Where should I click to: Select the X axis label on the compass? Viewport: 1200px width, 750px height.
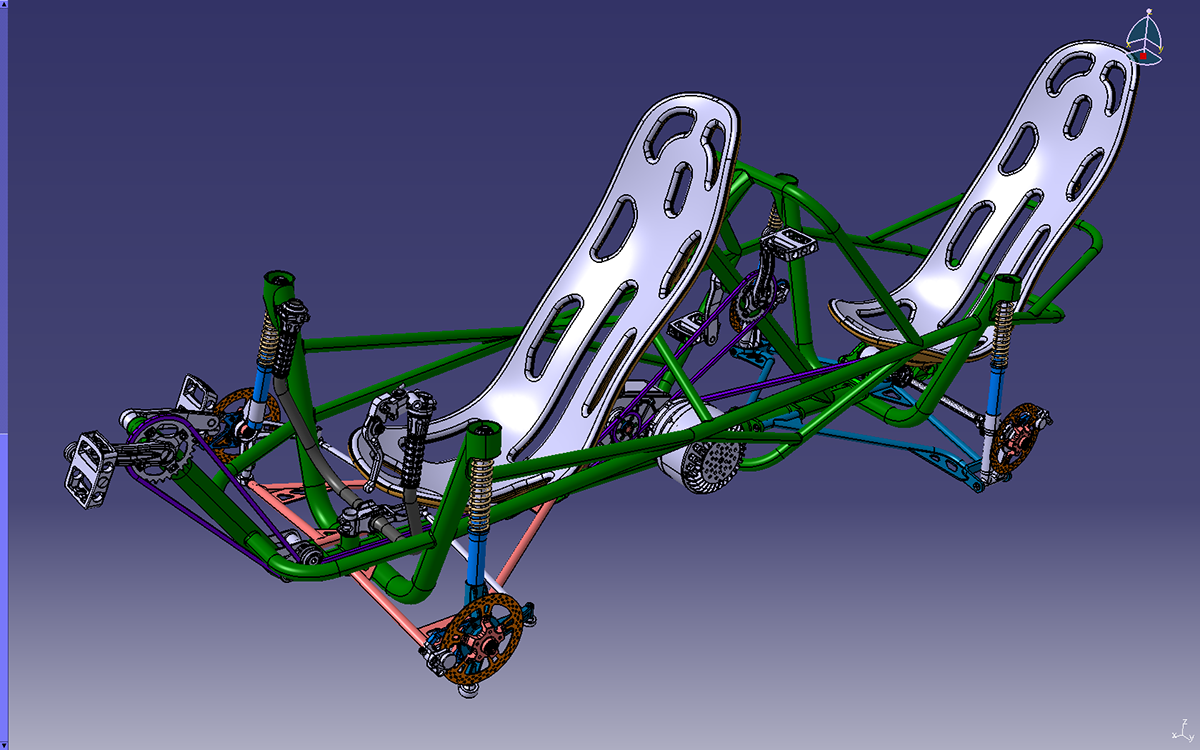(x=1128, y=44)
